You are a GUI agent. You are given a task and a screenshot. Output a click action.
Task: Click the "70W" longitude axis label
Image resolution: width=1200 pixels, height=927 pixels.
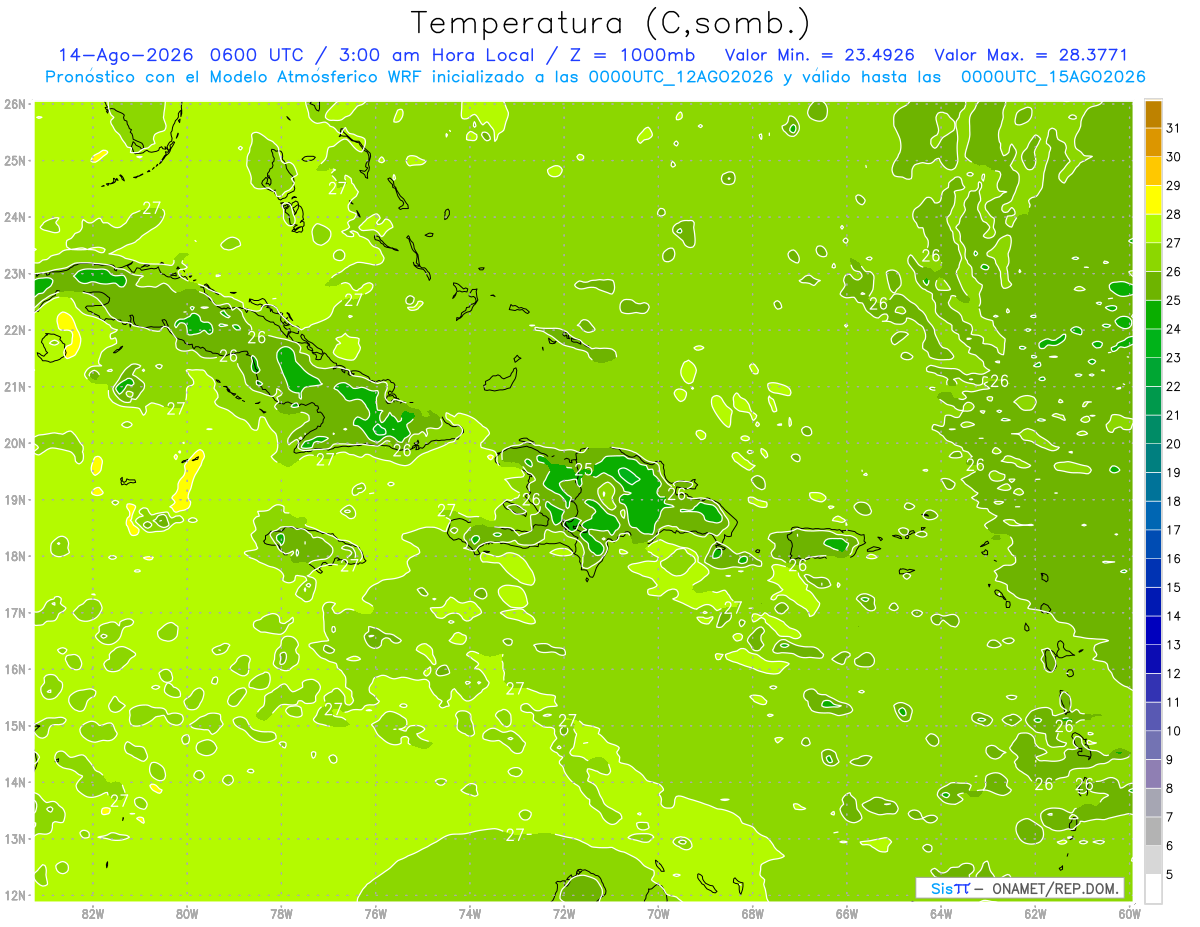(x=658, y=914)
